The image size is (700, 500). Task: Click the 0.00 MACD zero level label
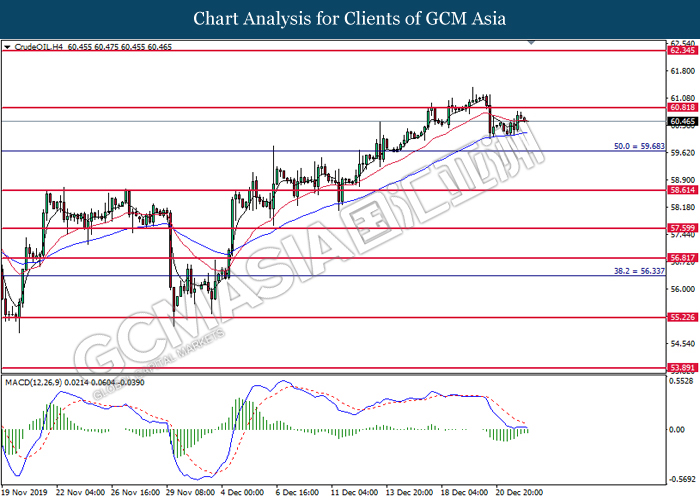tap(677, 429)
